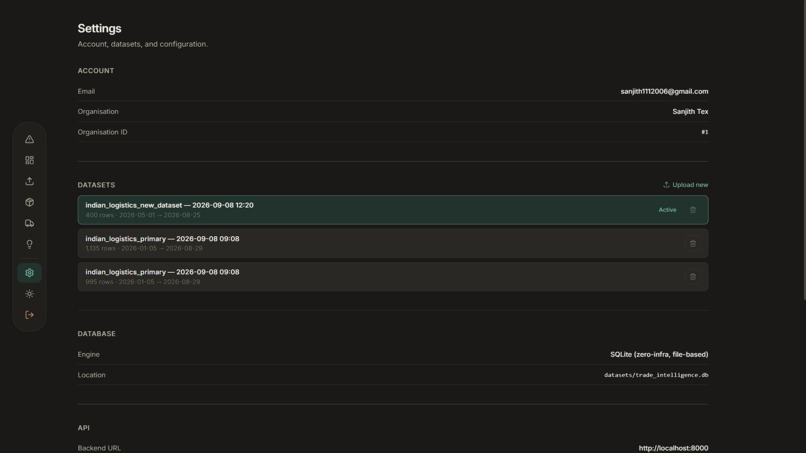Viewport: 806px width, 453px height.
Task: Delete the 1,135 rows indian_logistics_primary dataset
Action: click(692, 243)
